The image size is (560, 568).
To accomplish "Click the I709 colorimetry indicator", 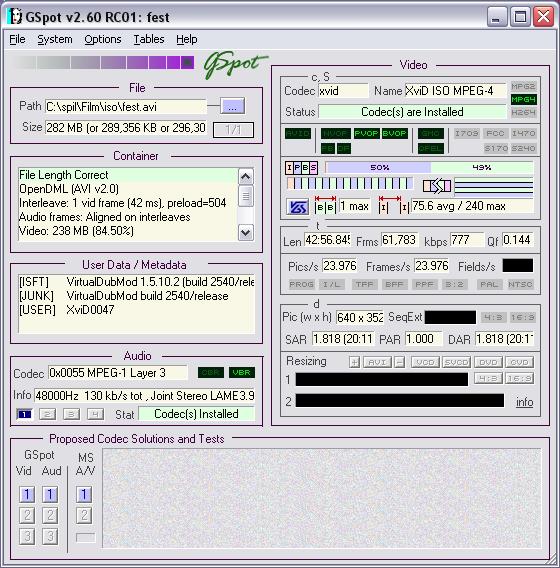I will (467, 133).
